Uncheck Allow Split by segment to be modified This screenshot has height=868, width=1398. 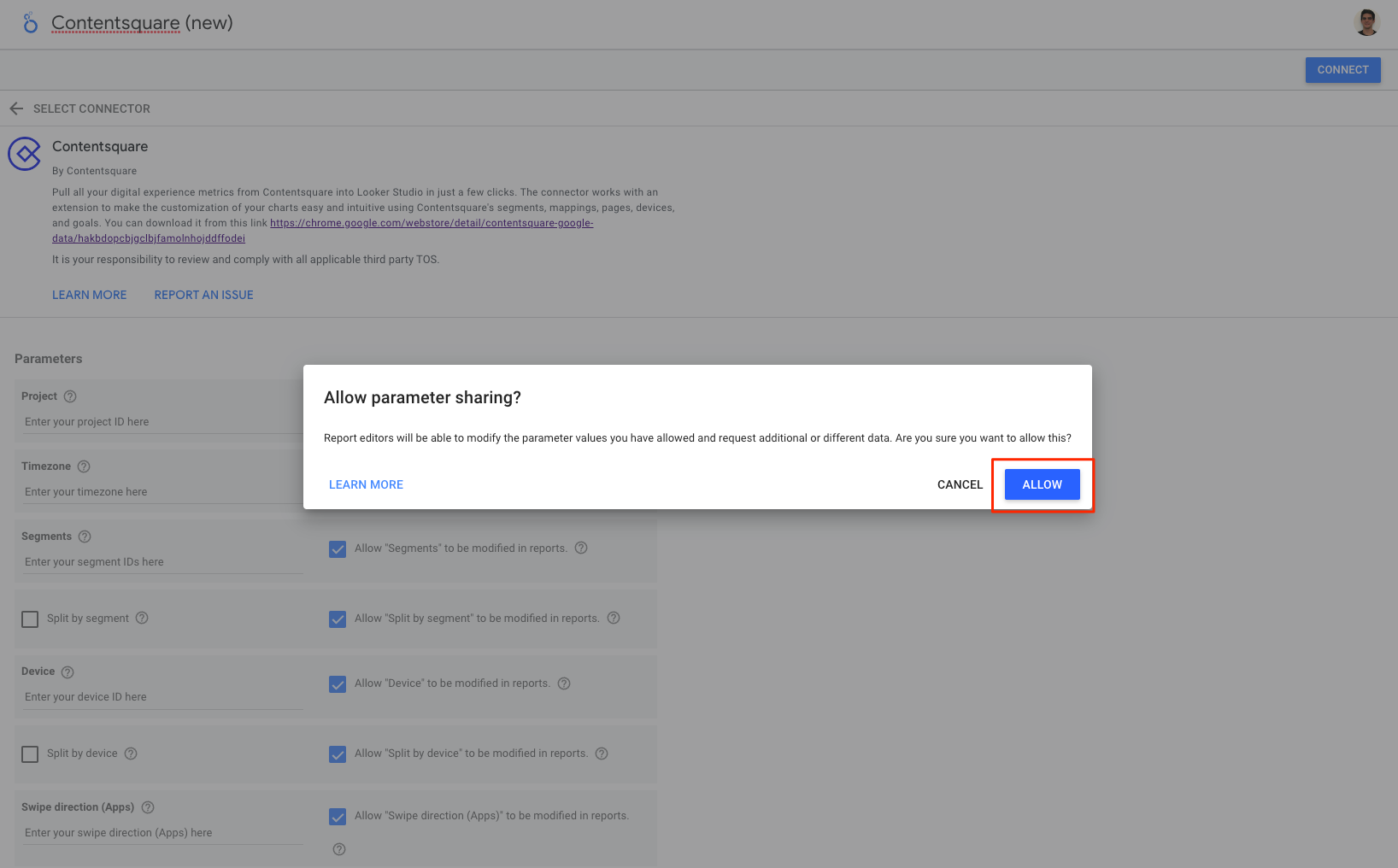pyautogui.click(x=338, y=619)
